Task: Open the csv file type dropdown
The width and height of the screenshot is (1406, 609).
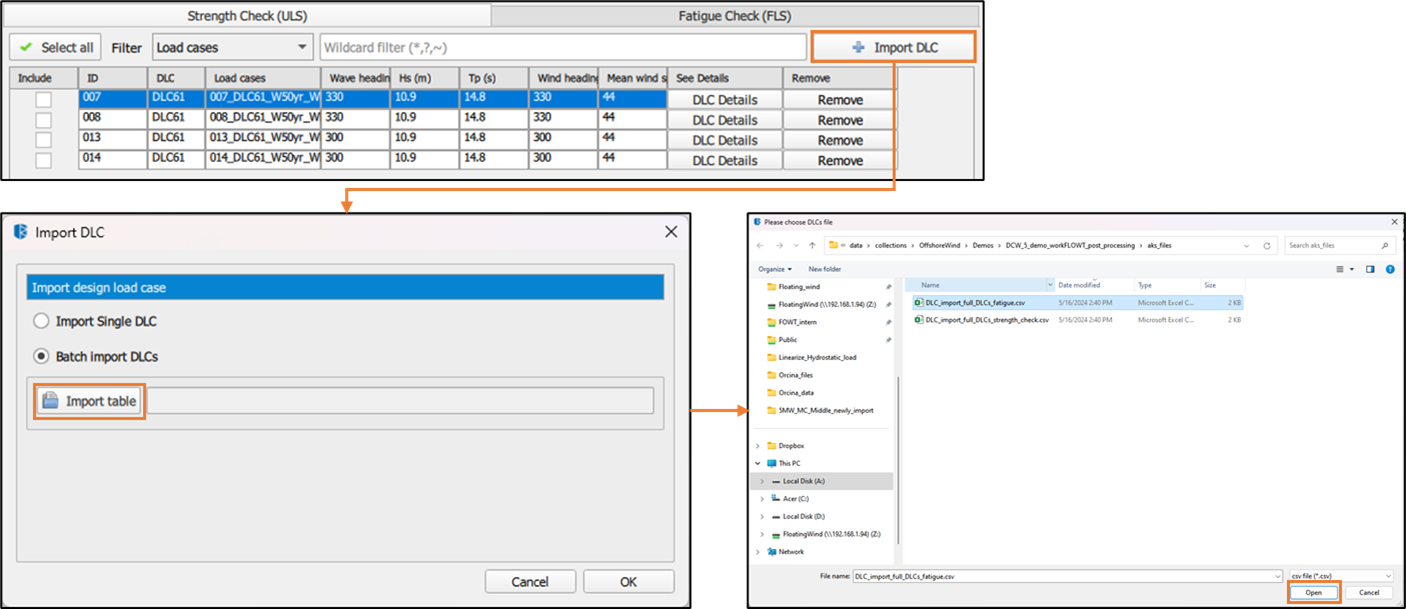Action: (1341, 576)
